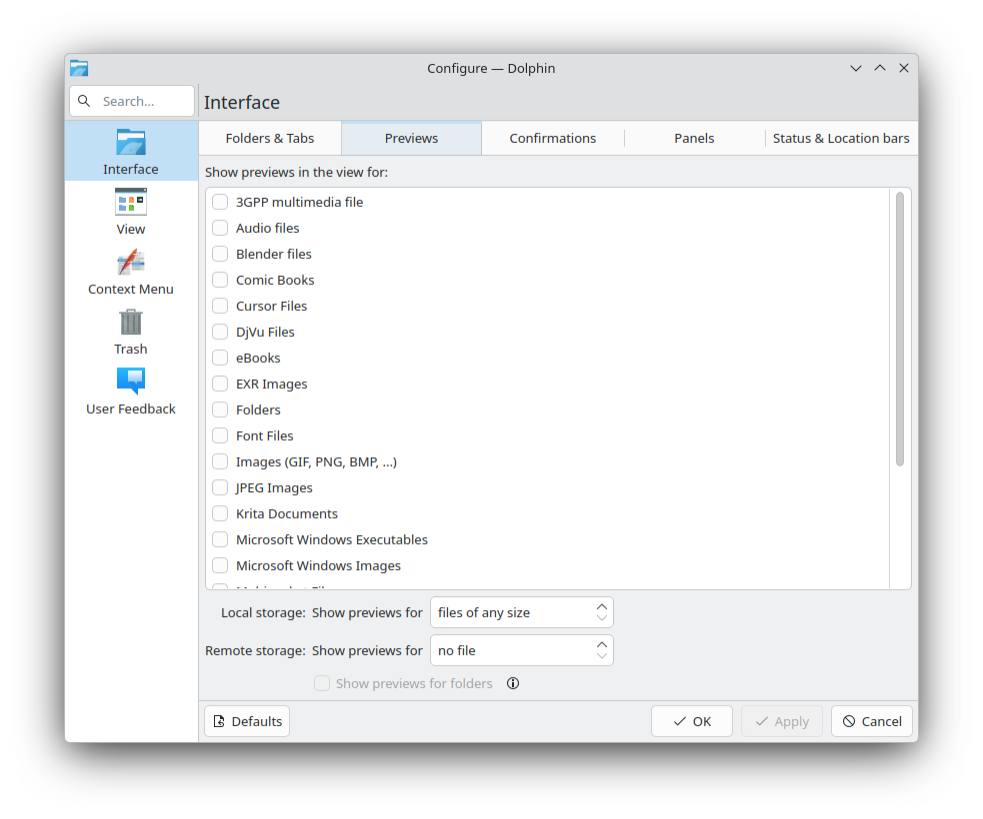The image size is (983, 819).
Task: Enable Comic Books previews
Action: tap(220, 280)
